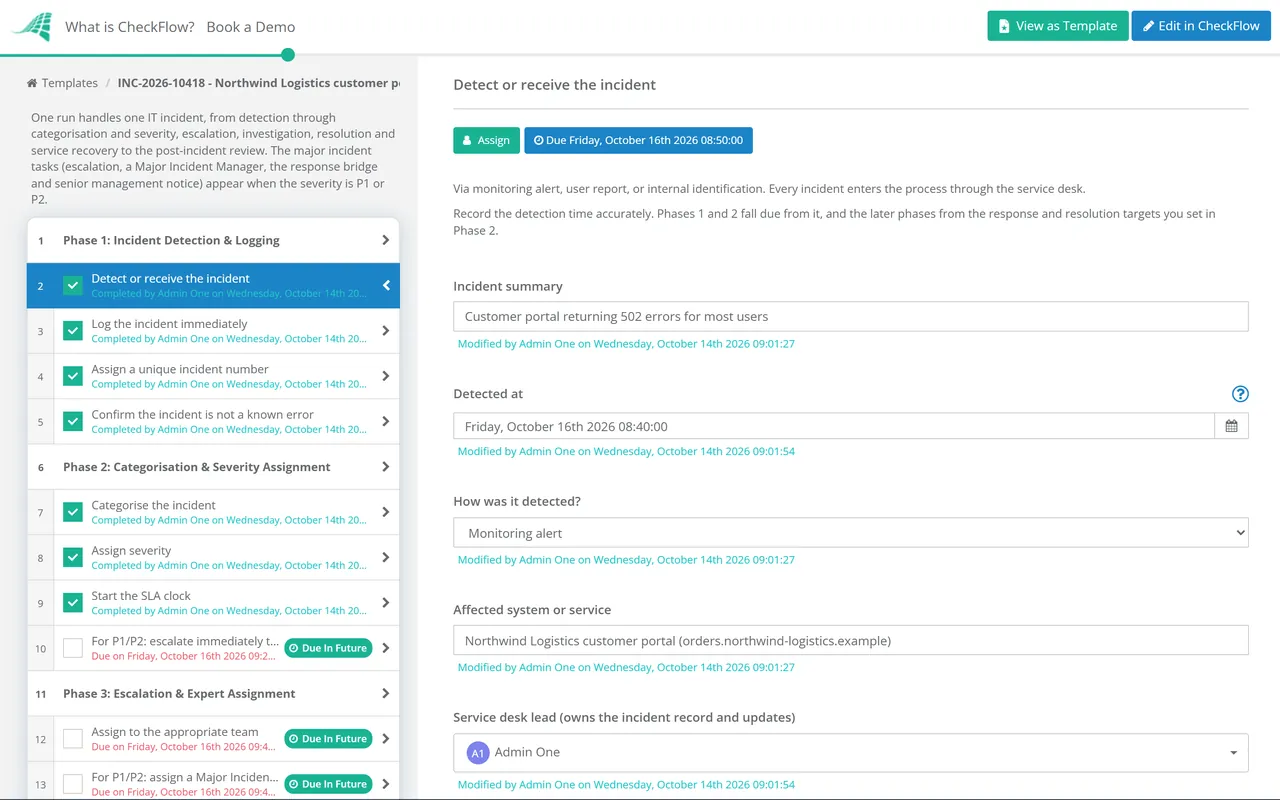Uncheck 'Categorise the incident' checkbox

[x=73, y=512]
